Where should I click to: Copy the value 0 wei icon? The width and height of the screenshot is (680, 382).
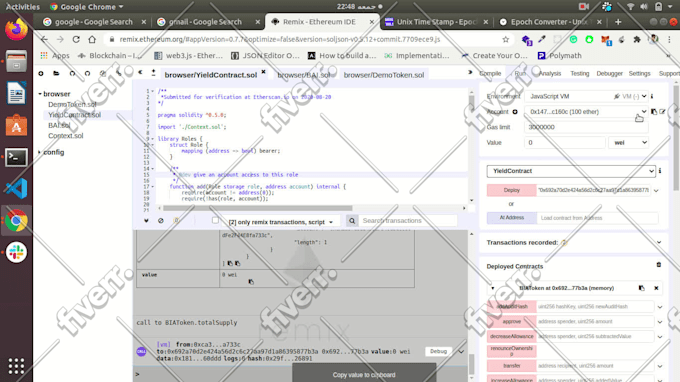pyautogui.click(x=251, y=282)
